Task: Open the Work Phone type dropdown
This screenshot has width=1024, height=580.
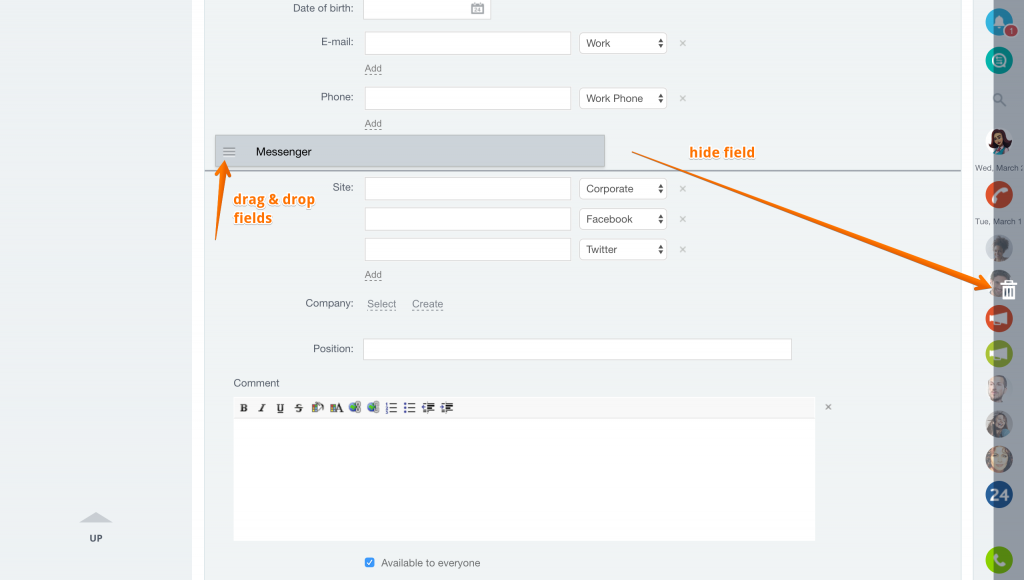Action: [623, 98]
